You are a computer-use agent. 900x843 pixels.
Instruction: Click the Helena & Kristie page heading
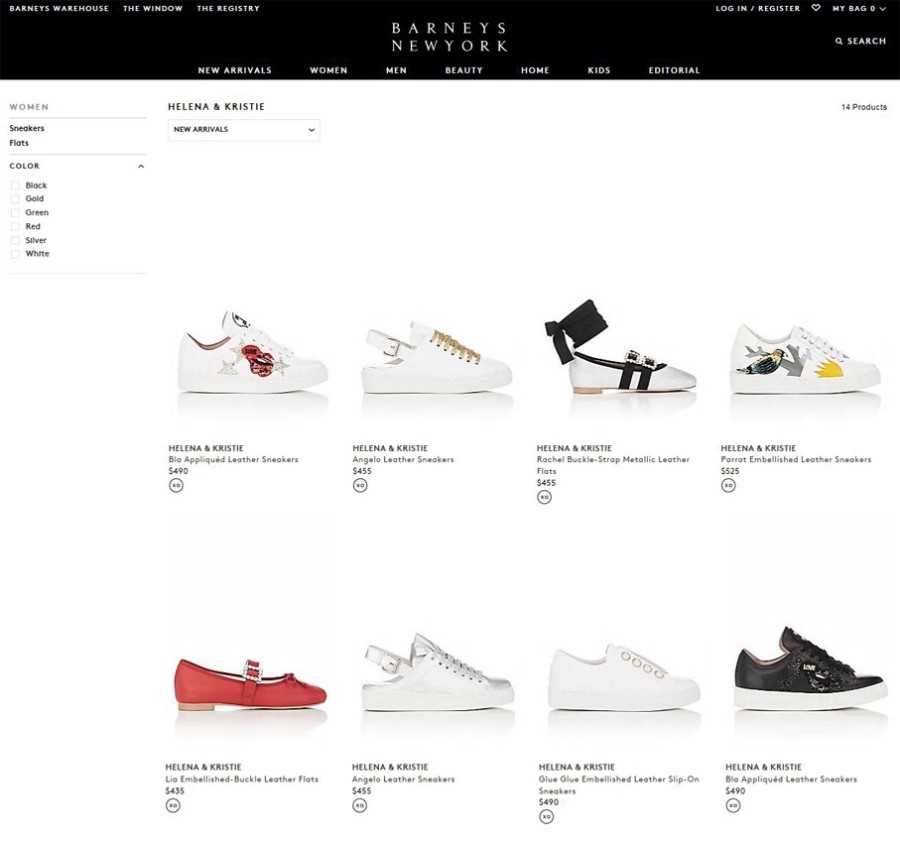pos(216,107)
